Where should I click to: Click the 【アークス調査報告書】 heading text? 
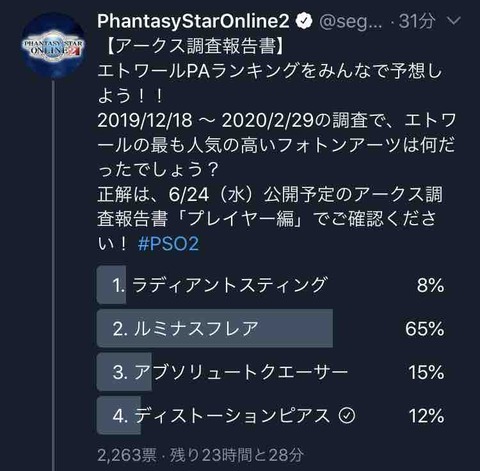click(x=193, y=46)
